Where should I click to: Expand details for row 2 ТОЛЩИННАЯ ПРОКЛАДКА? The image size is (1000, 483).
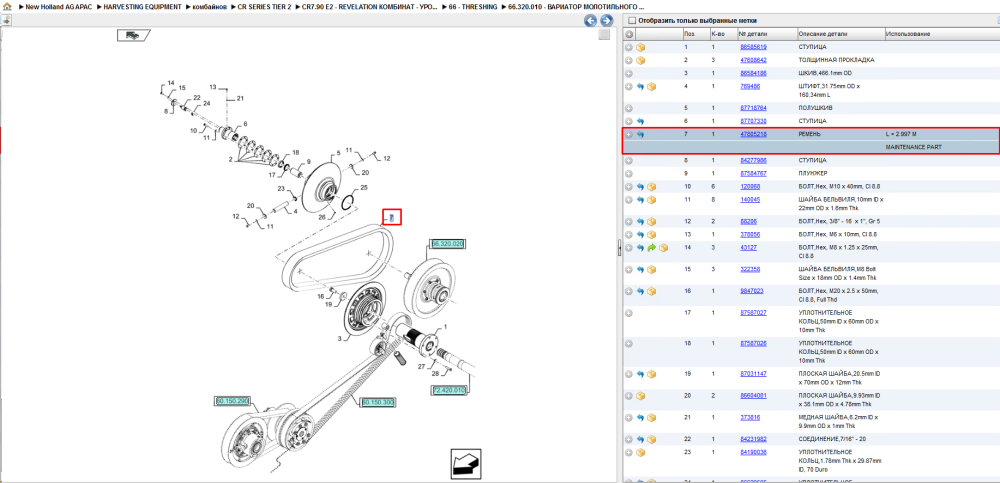click(629, 60)
